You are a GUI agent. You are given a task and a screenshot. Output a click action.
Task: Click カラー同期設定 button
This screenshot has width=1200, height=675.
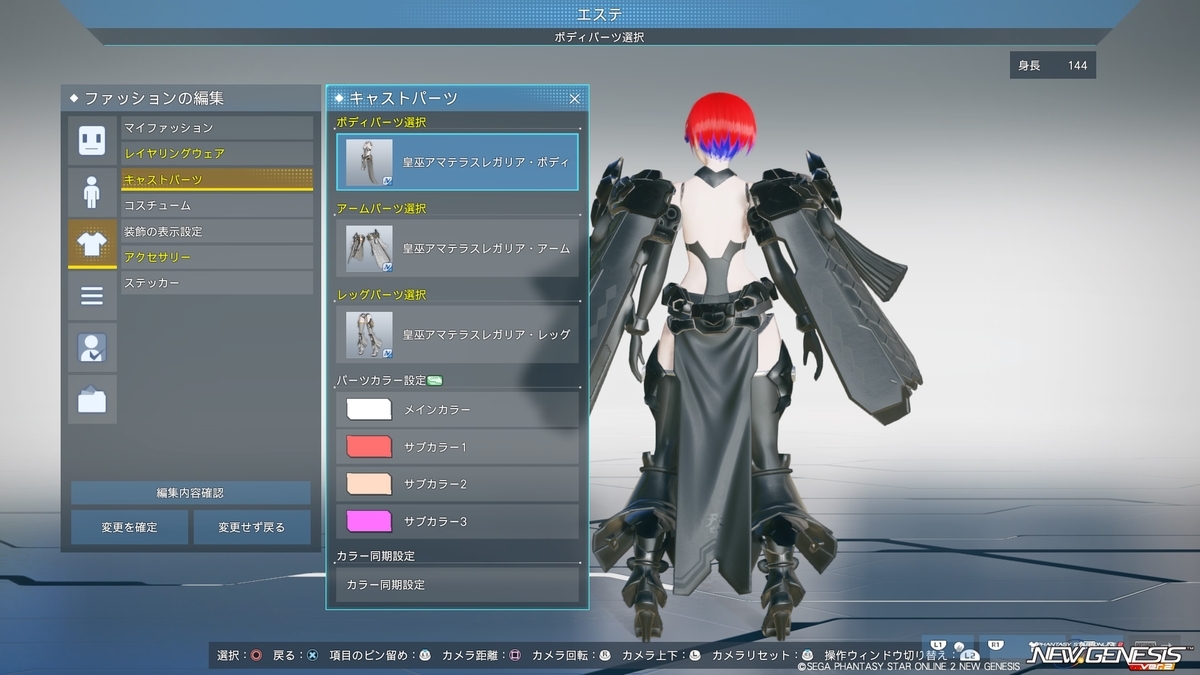457,584
